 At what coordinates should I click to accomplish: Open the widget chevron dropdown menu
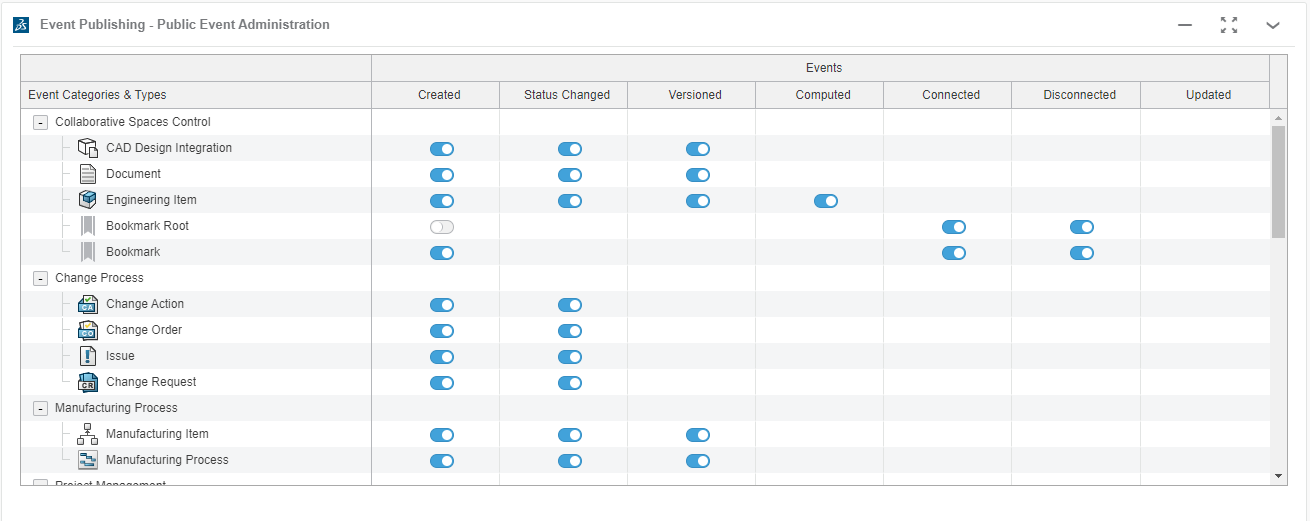pyautogui.click(x=1272, y=25)
